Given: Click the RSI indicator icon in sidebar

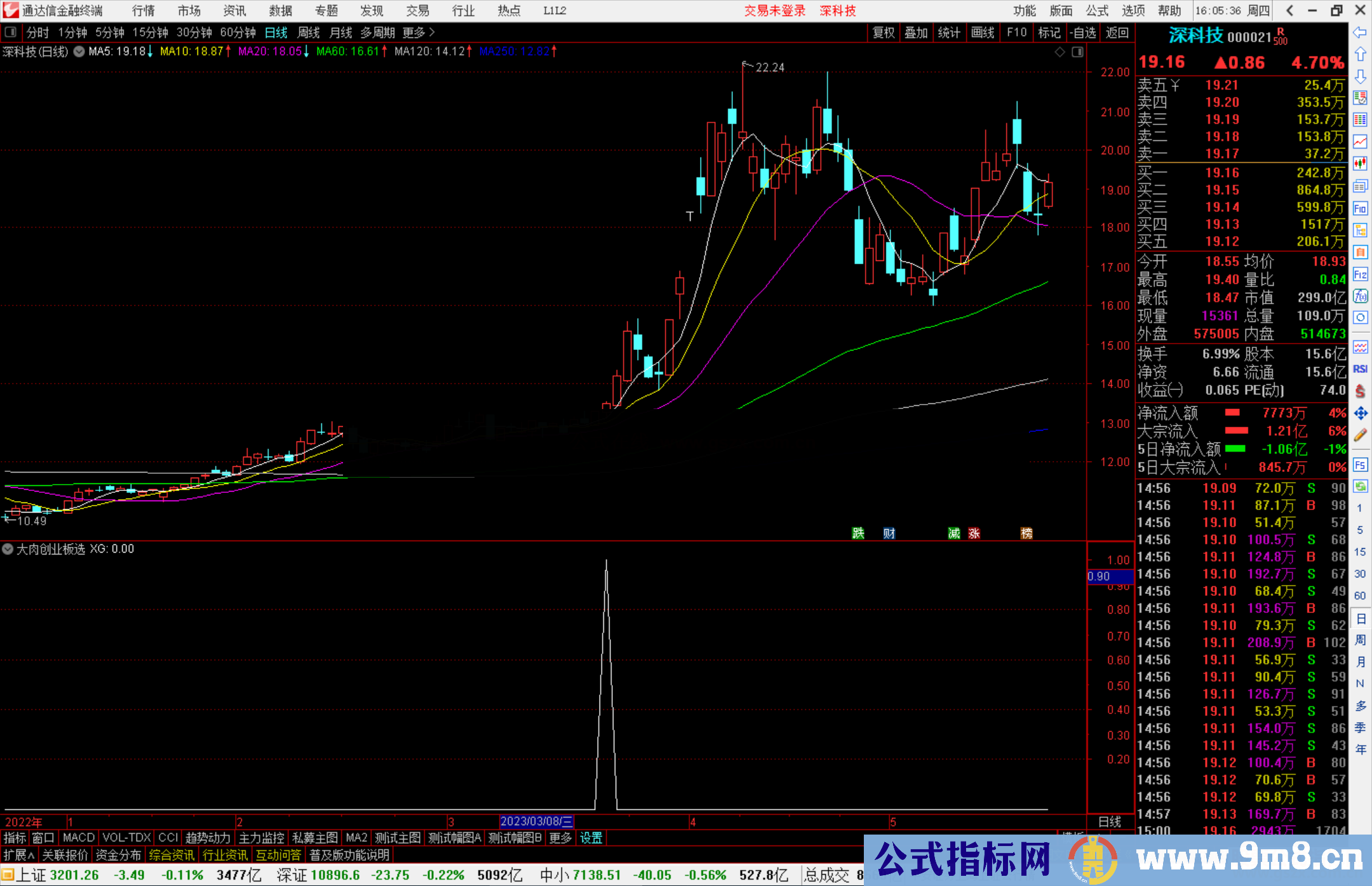Looking at the screenshot, I should 1360,369.
